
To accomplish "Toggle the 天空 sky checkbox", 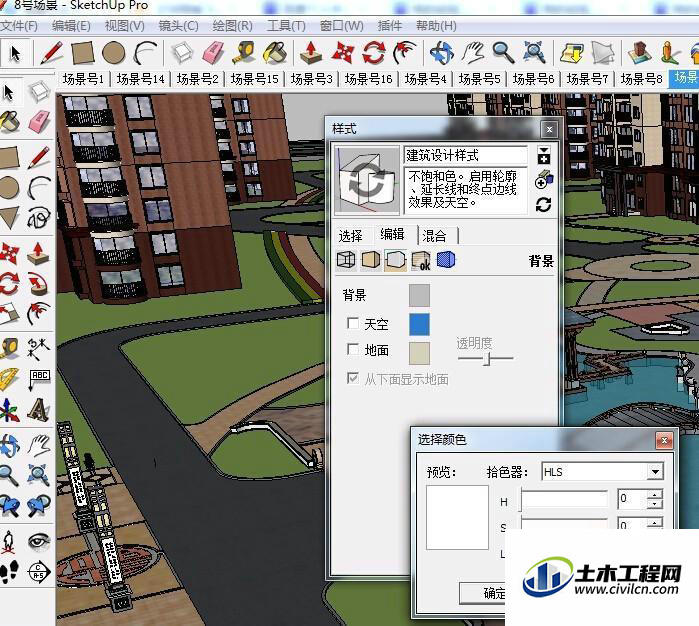I will click(353, 323).
